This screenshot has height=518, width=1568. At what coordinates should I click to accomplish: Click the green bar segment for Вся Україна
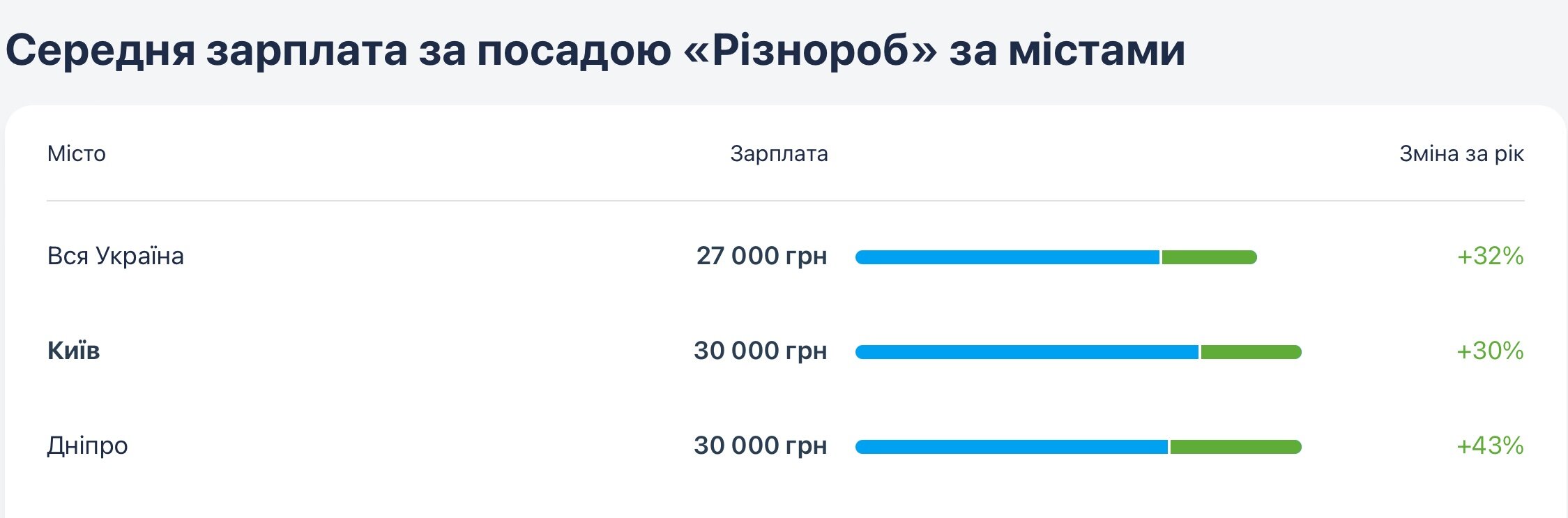(1209, 257)
